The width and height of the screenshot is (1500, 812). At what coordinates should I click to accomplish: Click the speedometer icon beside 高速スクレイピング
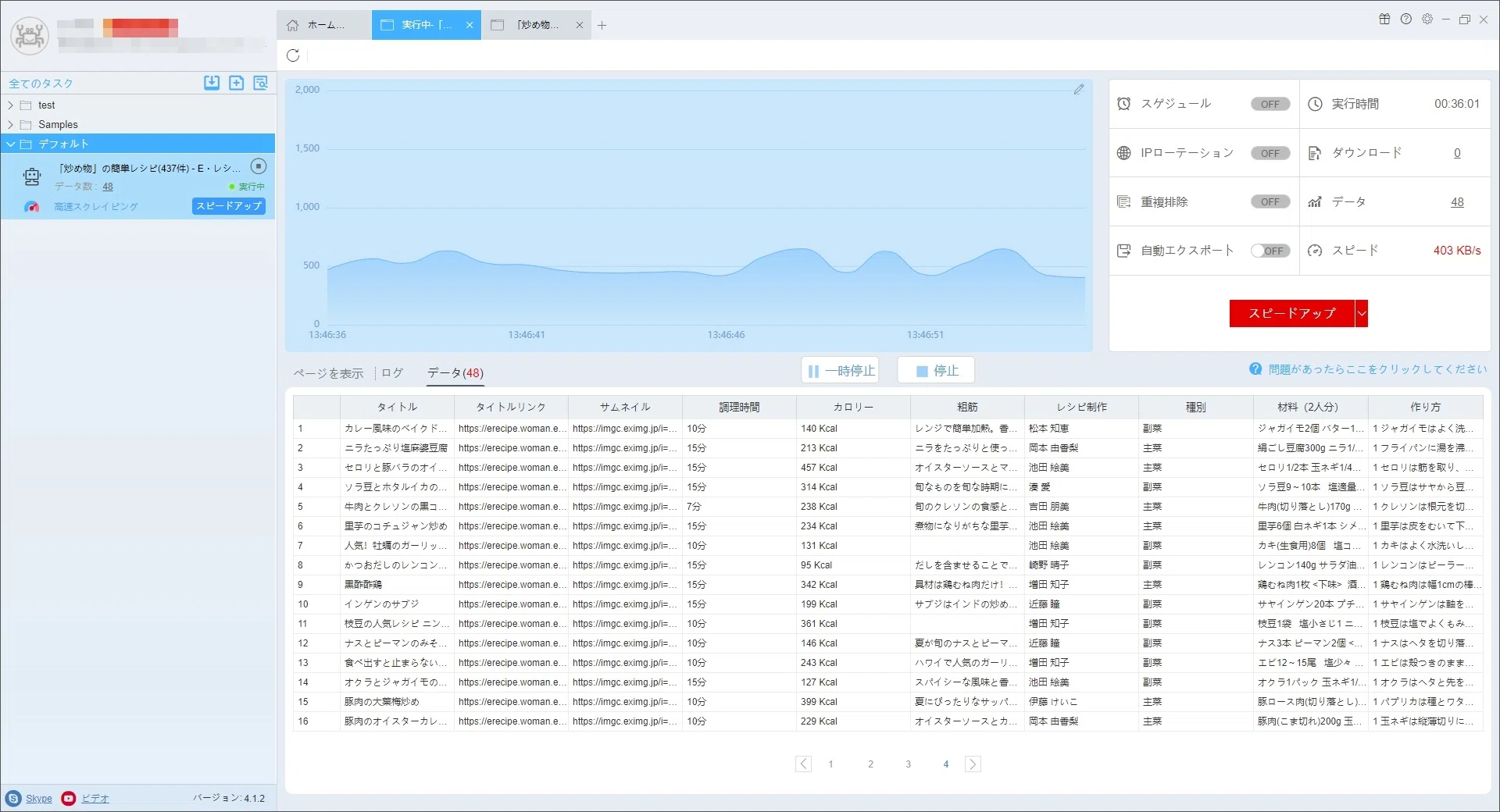click(31, 207)
